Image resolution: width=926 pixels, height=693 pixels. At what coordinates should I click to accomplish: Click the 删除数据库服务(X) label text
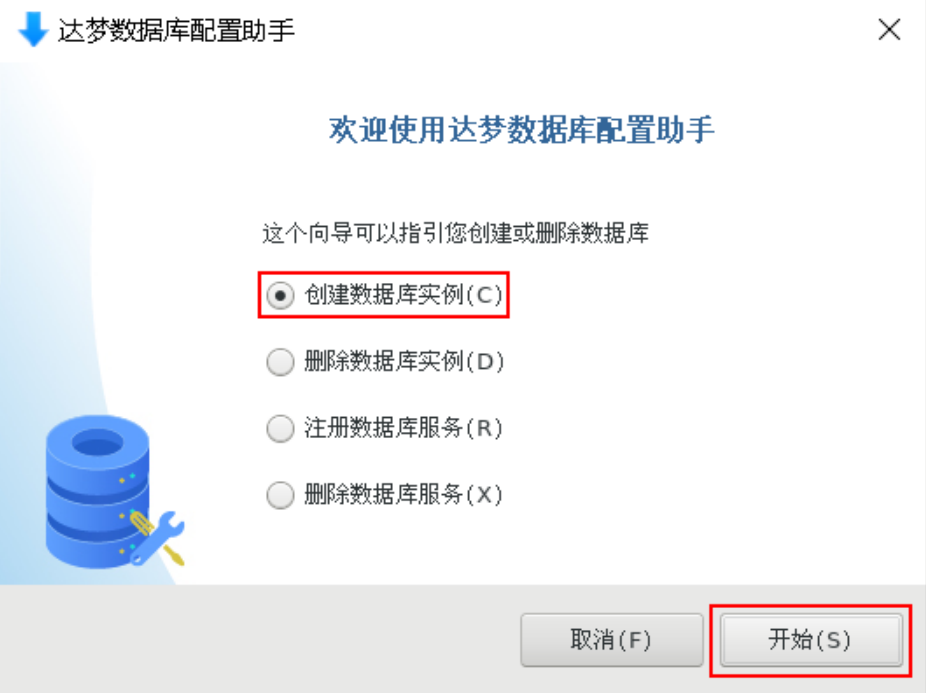tap(403, 495)
